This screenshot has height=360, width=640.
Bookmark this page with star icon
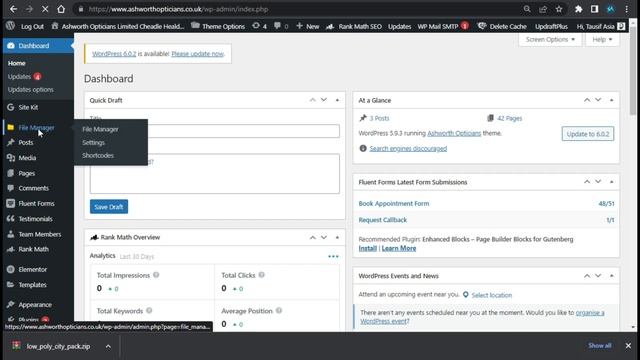tap(559, 9)
